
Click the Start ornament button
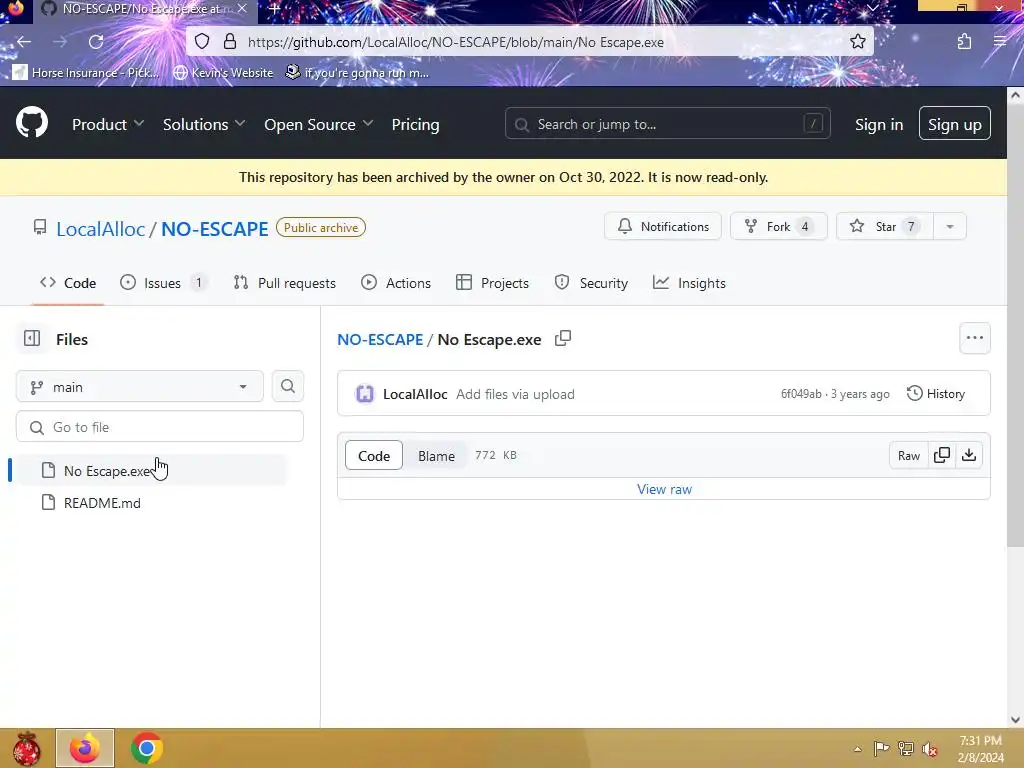(26, 749)
